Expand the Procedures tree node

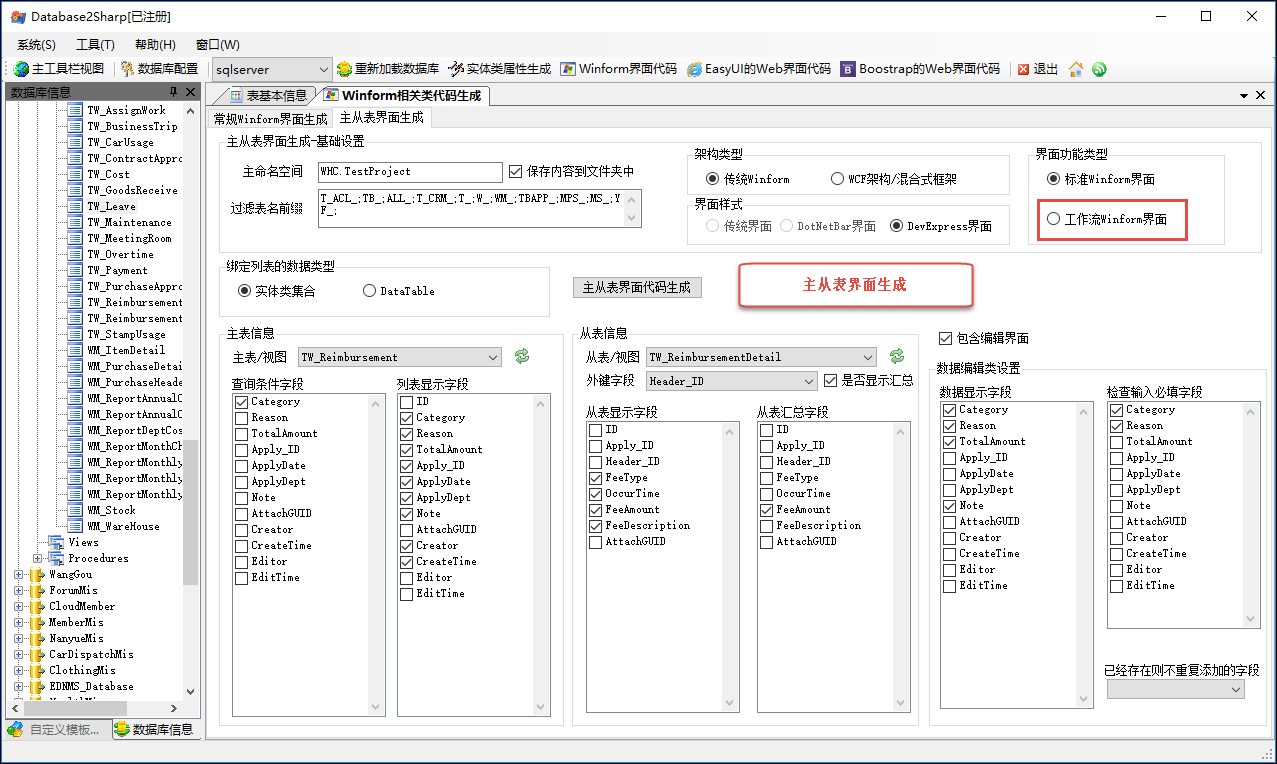(x=37, y=558)
